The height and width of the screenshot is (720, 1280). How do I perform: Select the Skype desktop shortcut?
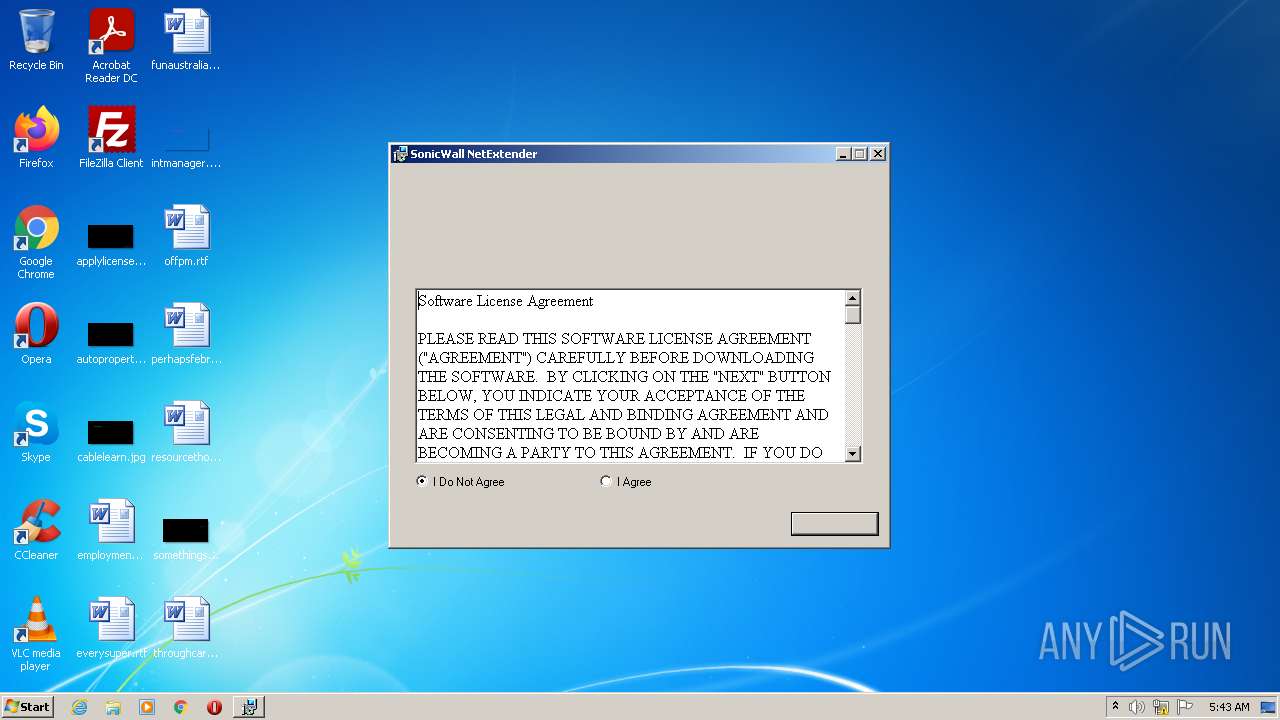[x=36, y=432]
